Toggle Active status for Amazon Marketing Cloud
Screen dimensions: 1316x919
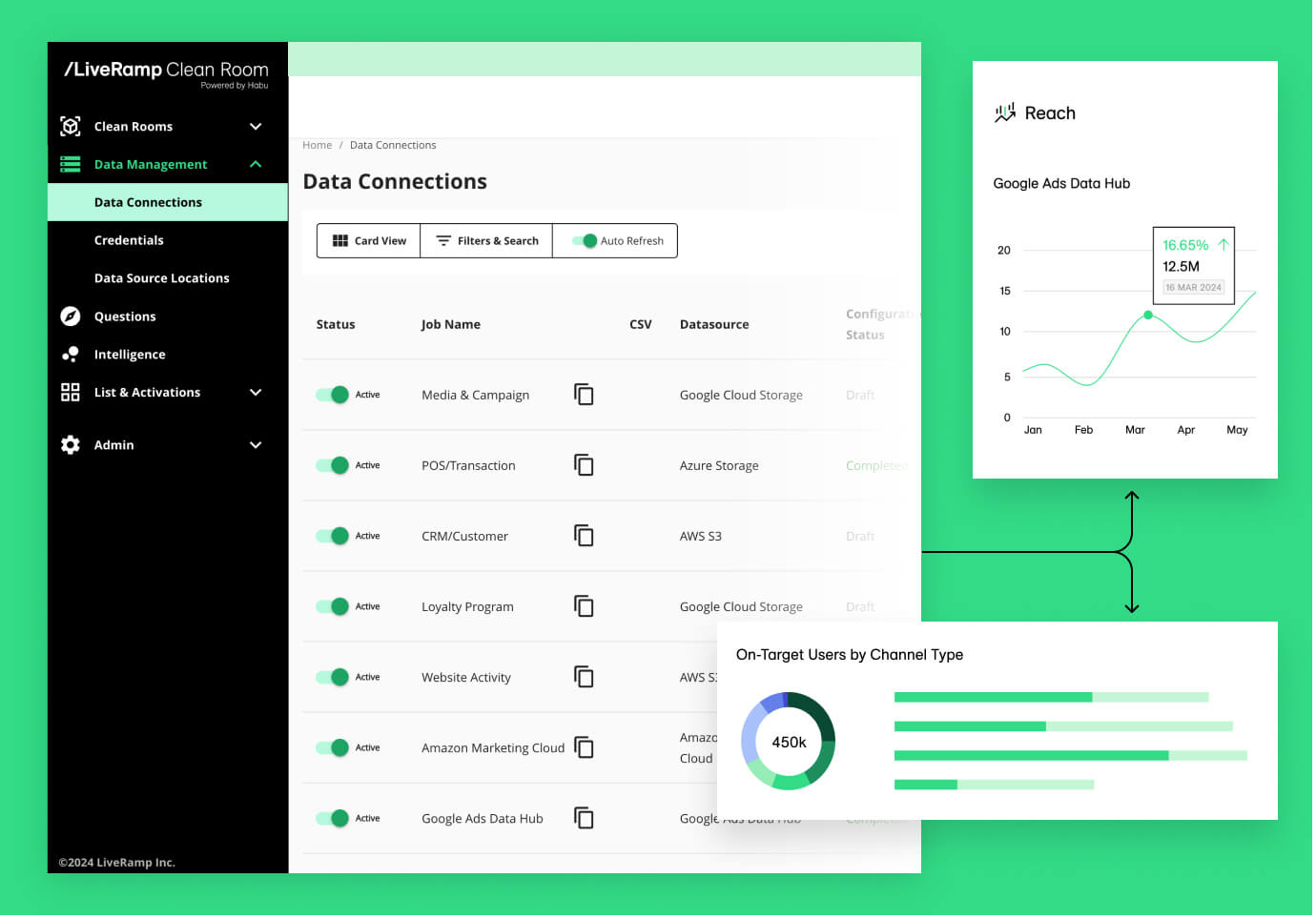(333, 748)
